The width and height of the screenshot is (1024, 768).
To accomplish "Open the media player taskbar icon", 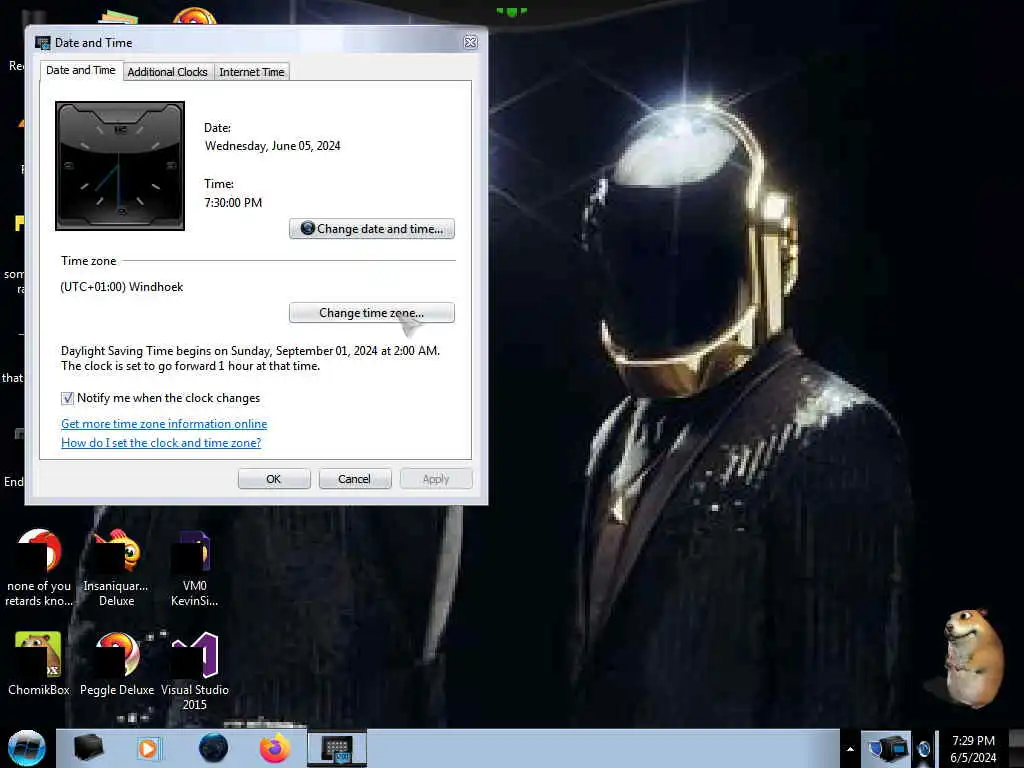I will click(x=148, y=748).
